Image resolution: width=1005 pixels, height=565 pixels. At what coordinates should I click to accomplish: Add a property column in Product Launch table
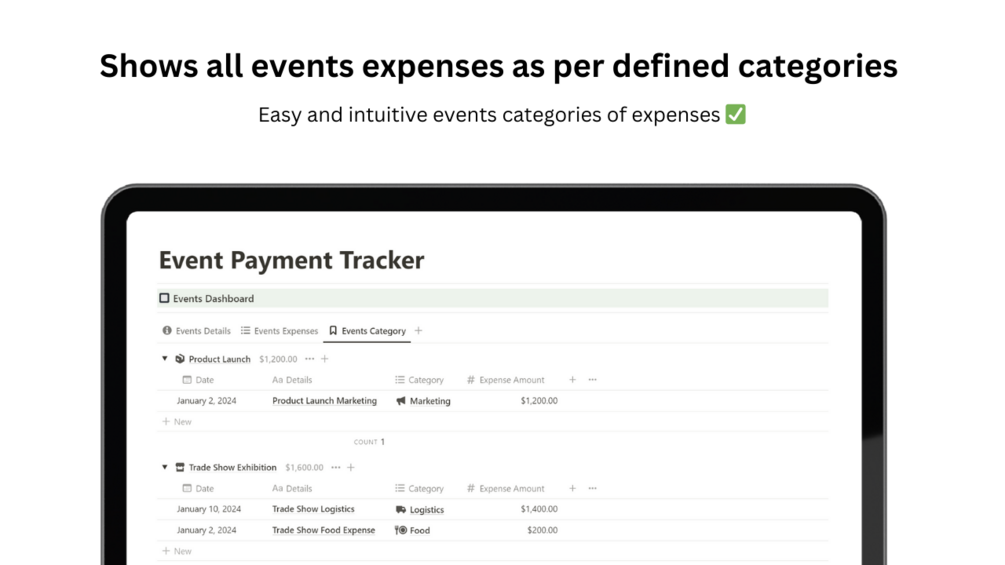pos(572,380)
